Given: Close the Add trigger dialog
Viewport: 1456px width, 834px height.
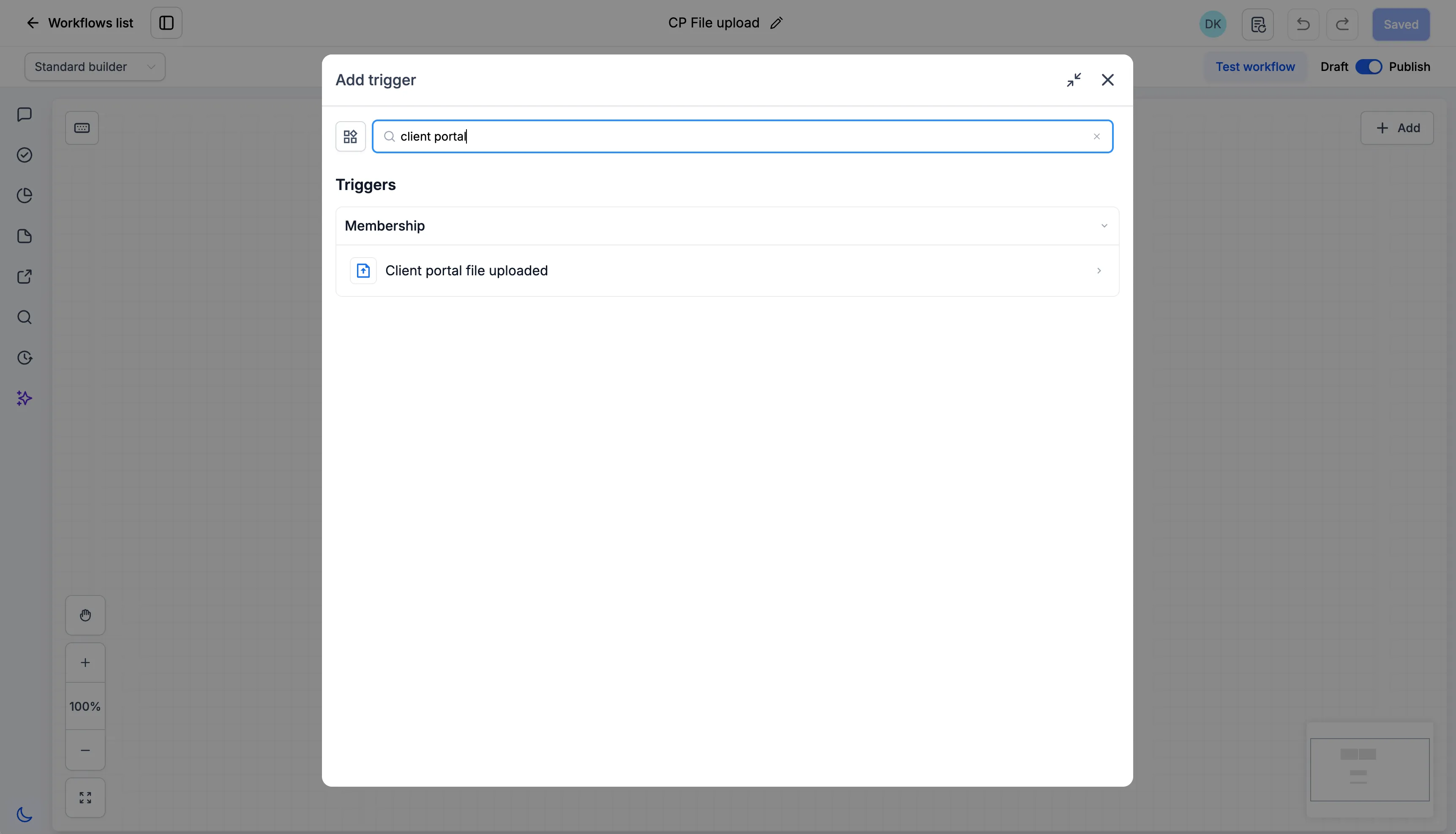Looking at the screenshot, I should click(x=1107, y=80).
